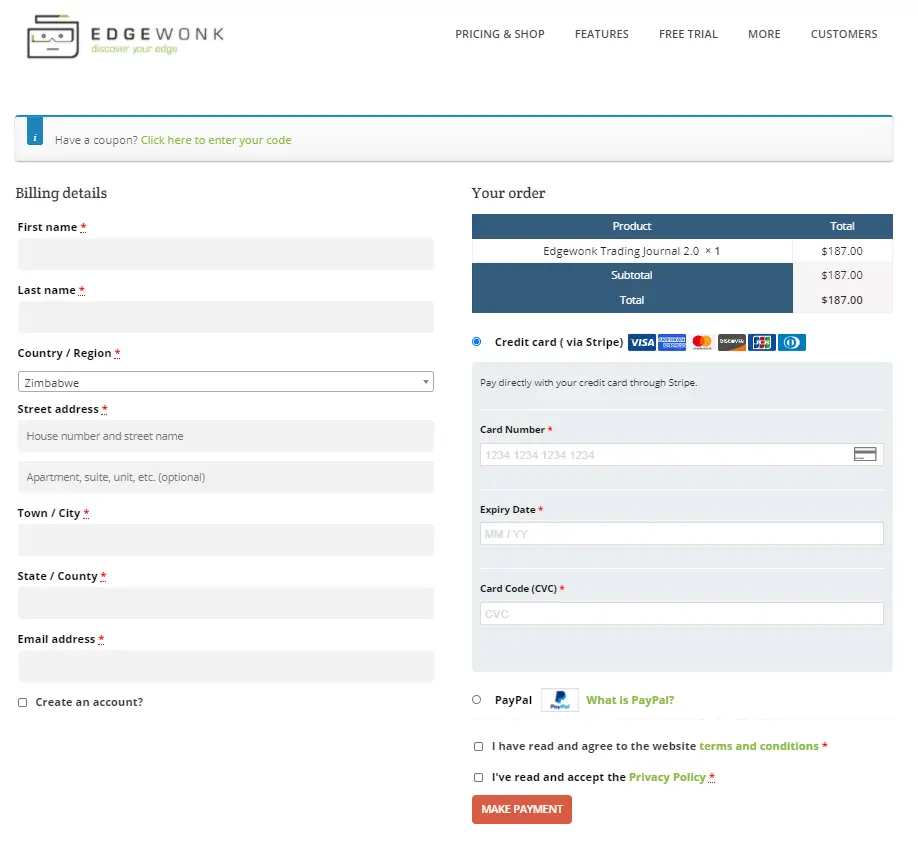Open the Pricing & Shop menu
This screenshot has width=918, height=843.
tap(500, 34)
